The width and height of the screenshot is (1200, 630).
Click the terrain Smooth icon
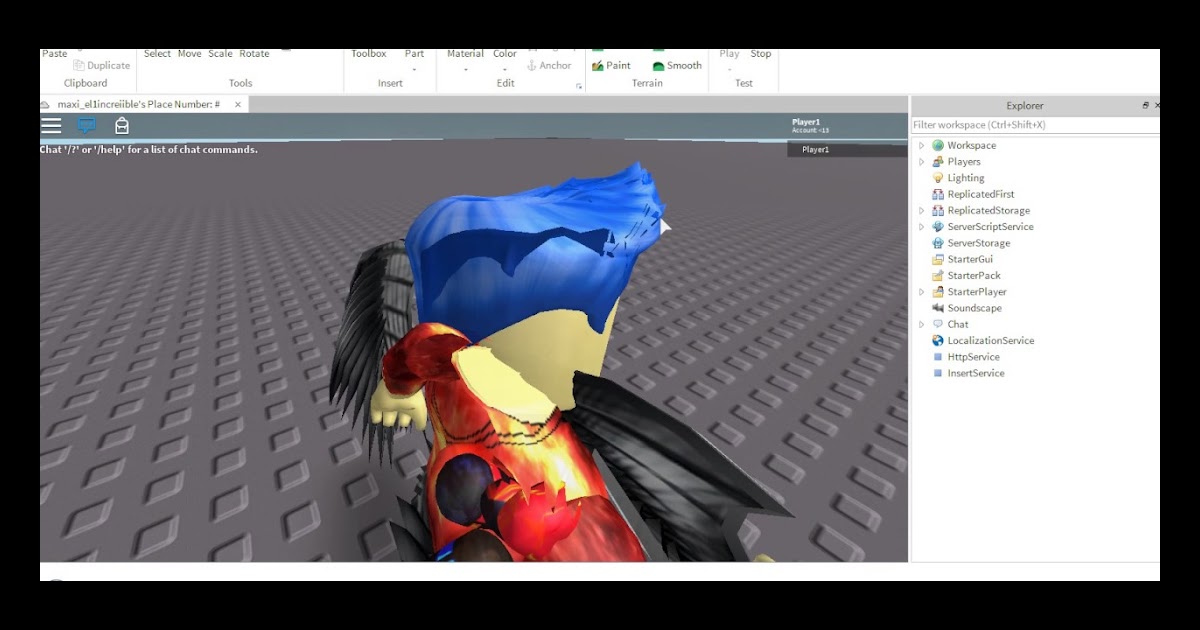click(x=659, y=66)
